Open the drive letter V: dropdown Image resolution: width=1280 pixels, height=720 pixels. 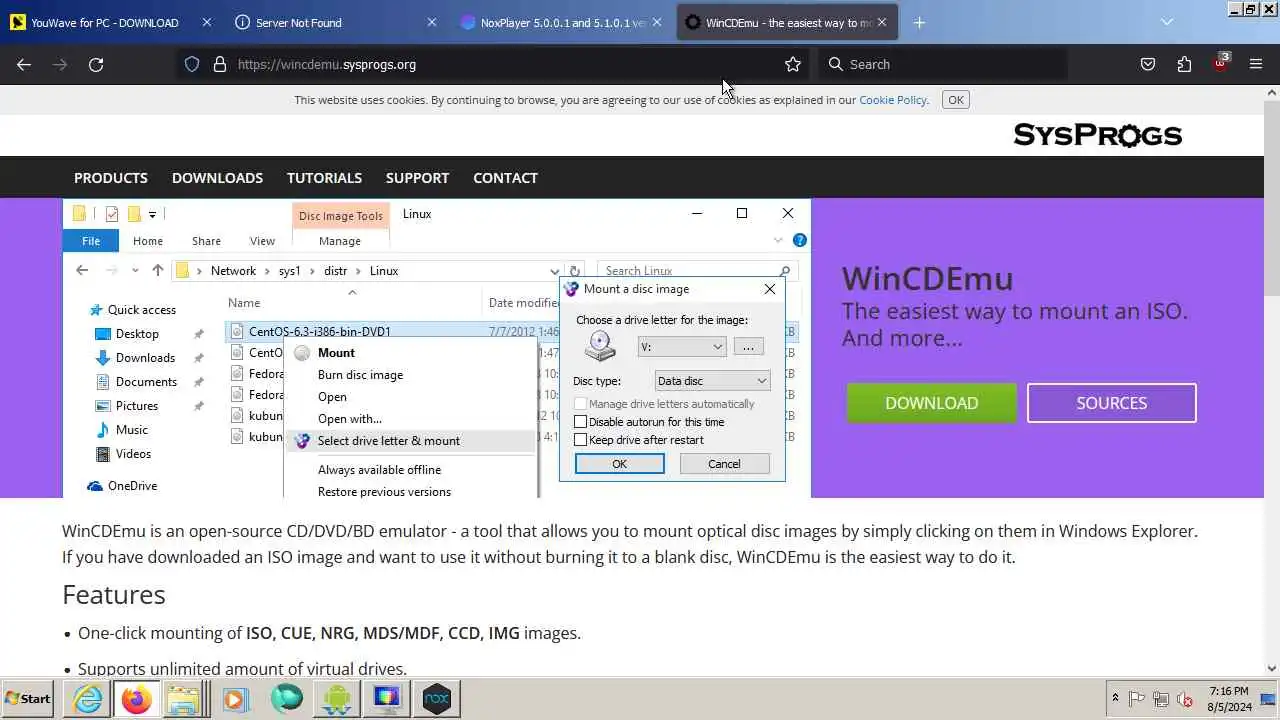682,347
